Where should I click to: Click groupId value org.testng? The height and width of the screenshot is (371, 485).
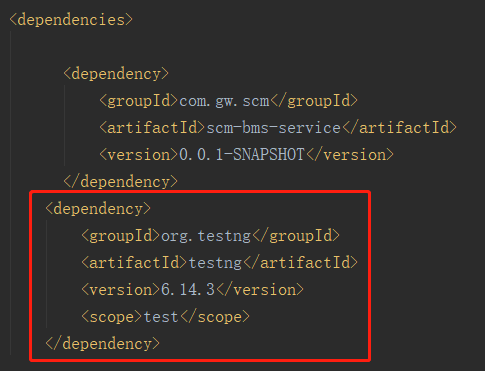tap(206, 236)
